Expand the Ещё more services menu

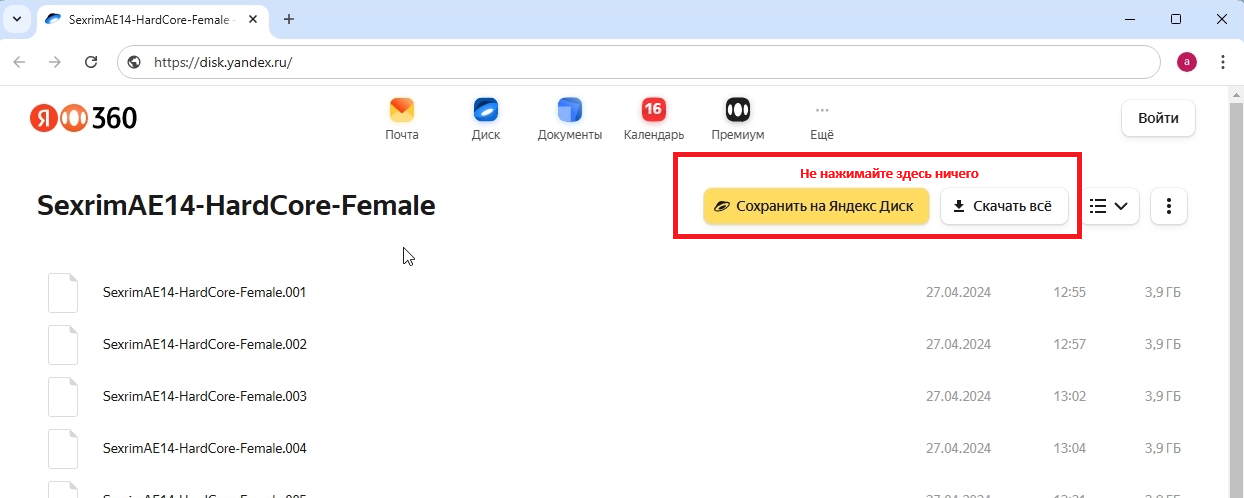click(x=822, y=119)
